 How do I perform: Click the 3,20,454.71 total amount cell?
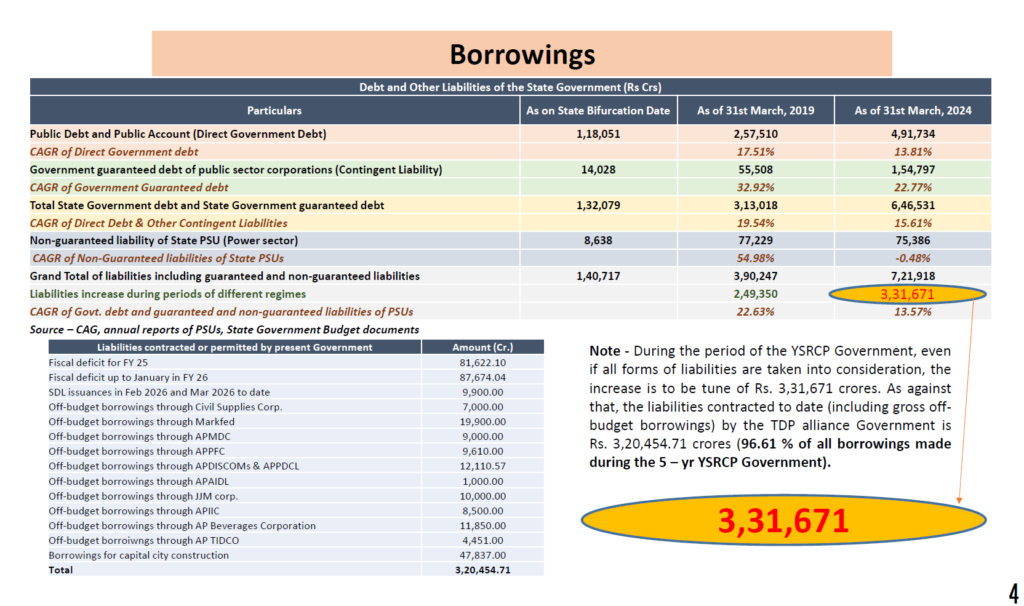(x=481, y=570)
